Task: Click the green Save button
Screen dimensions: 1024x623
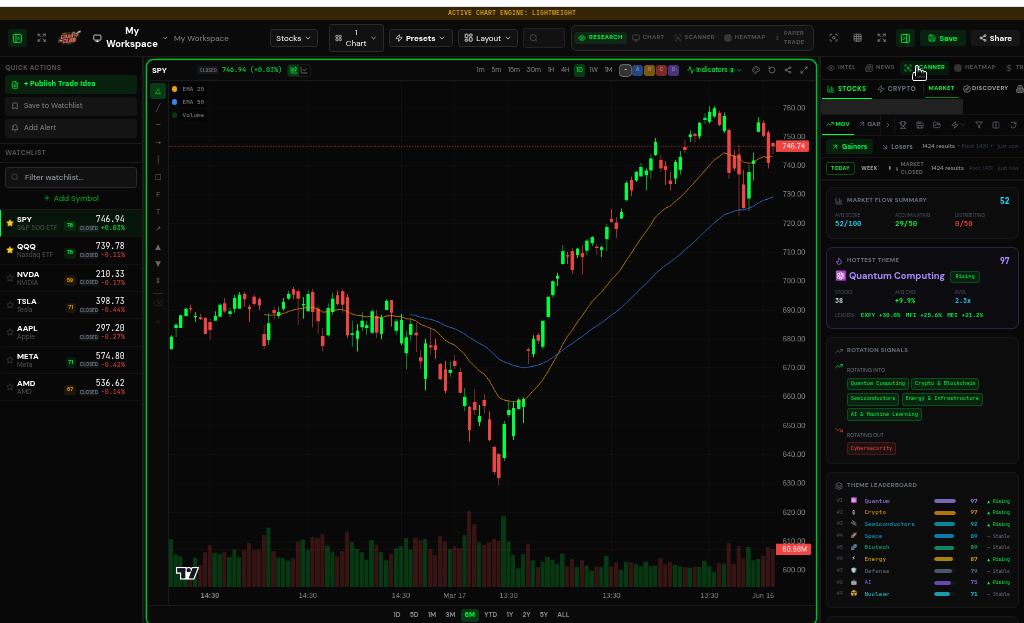Action: (942, 39)
